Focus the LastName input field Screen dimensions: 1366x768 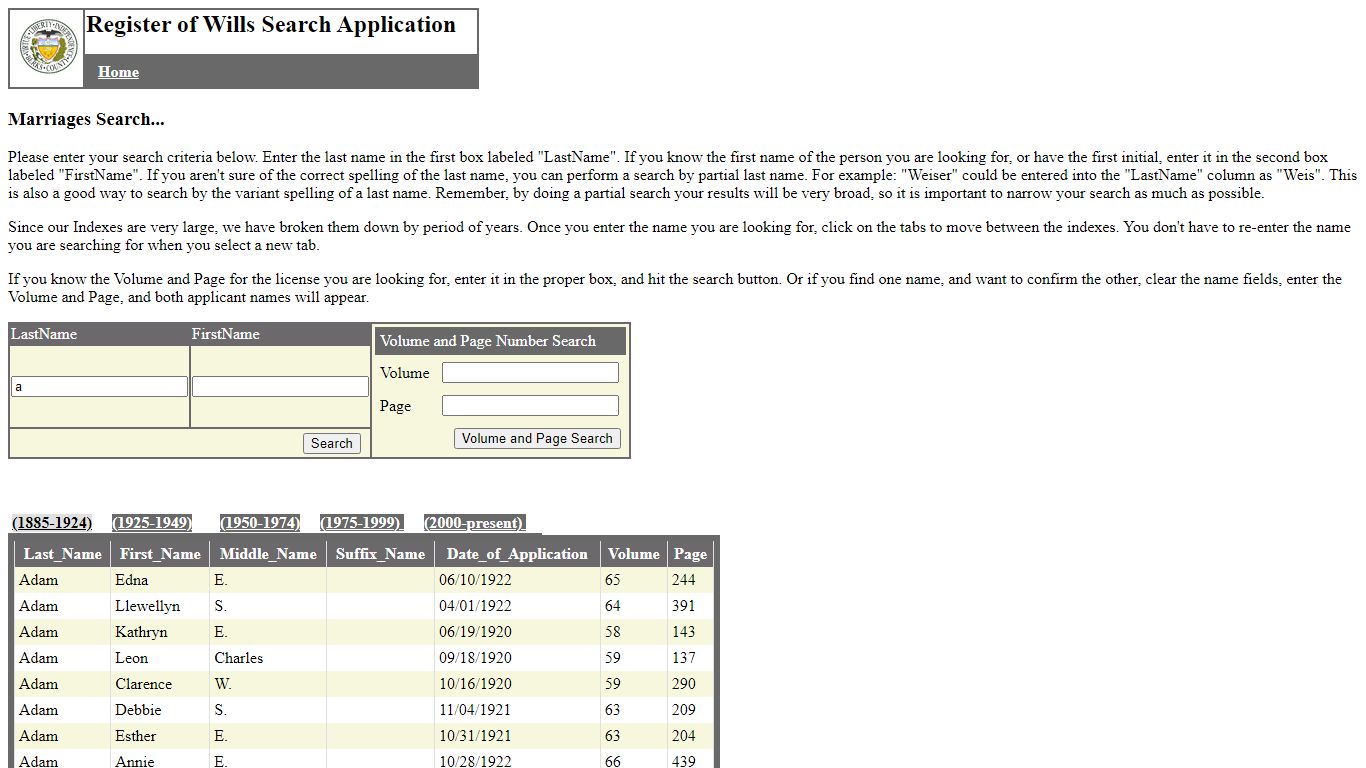(99, 386)
